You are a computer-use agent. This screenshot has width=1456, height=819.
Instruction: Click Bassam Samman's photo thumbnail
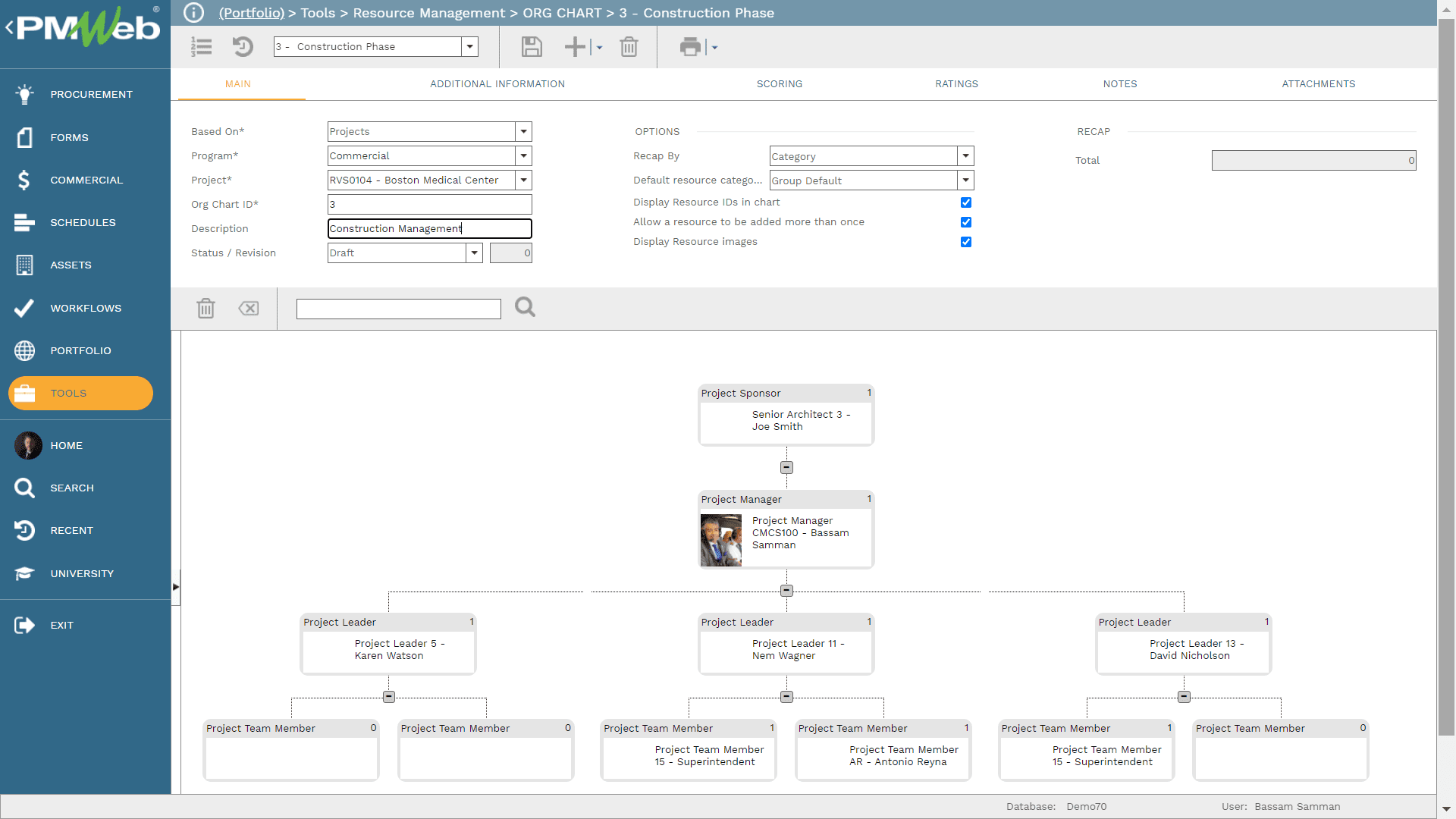pos(721,541)
